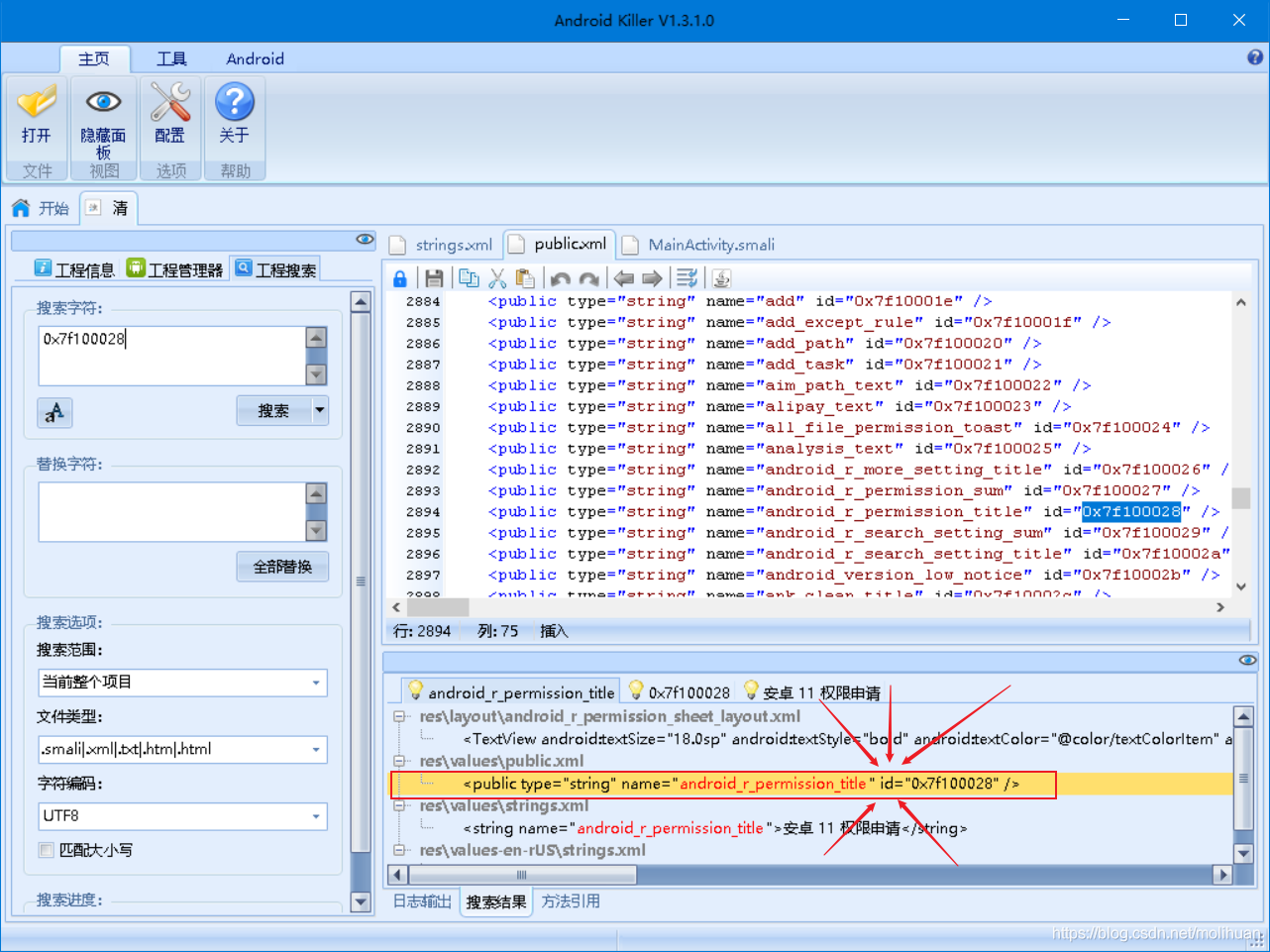Click the left panel vertical scrollbar thumb
This screenshot has height=952, width=1270.
(361, 582)
